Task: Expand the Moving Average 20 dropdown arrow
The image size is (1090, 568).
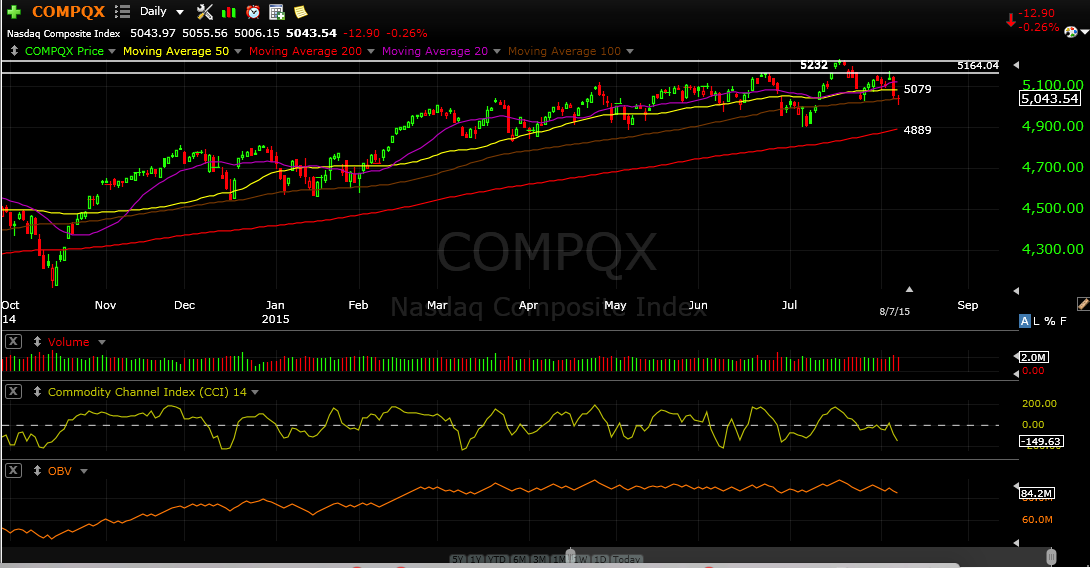Action: (496, 51)
